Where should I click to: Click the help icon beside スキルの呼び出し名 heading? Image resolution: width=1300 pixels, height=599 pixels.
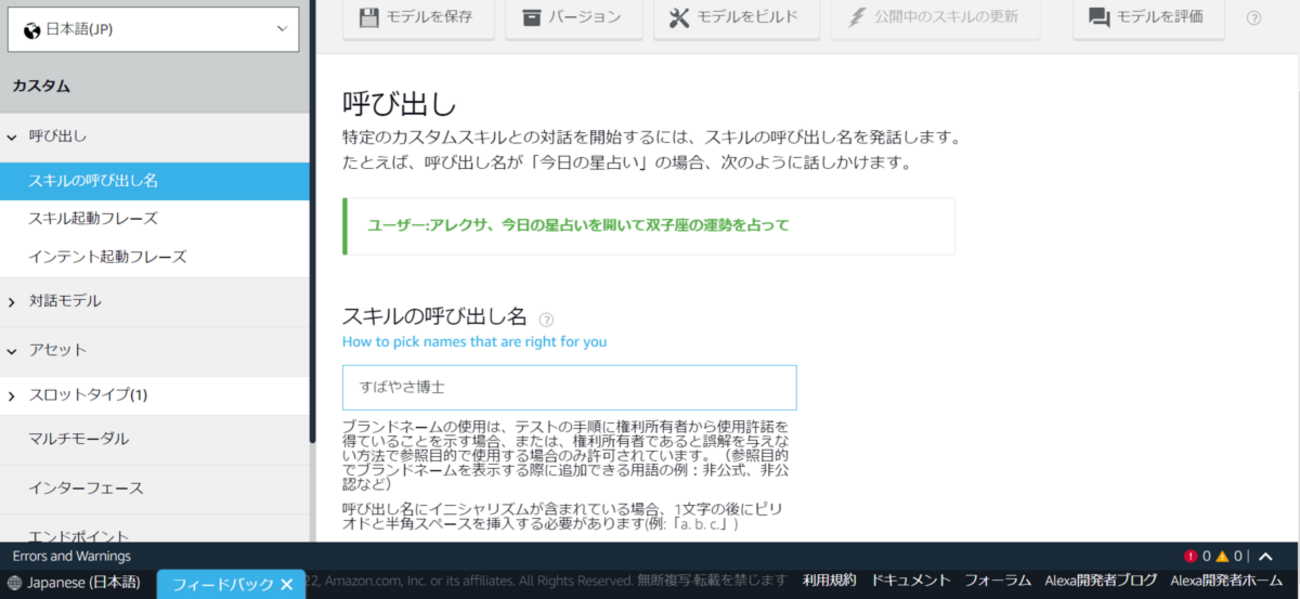coord(546,320)
